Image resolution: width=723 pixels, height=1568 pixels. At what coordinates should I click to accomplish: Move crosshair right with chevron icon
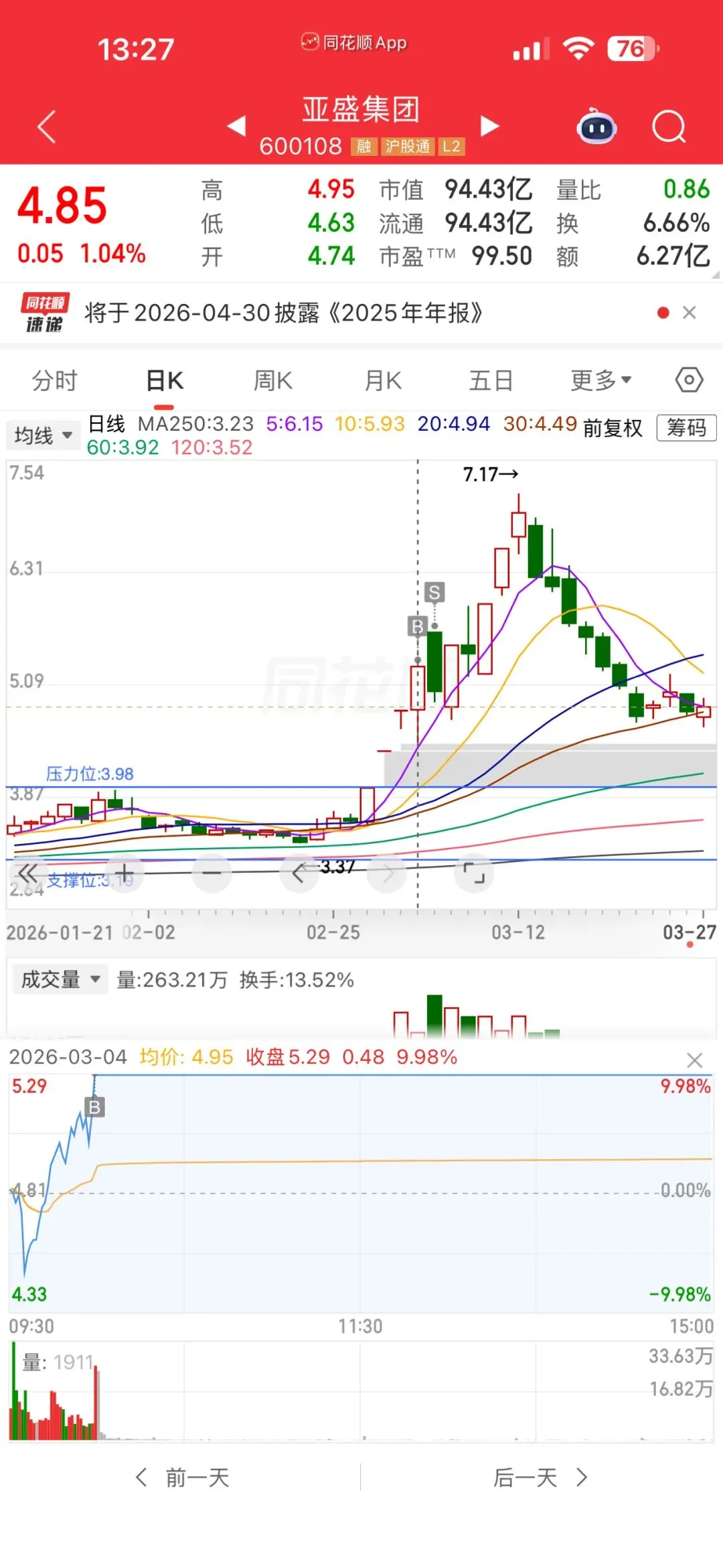(x=388, y=873)
